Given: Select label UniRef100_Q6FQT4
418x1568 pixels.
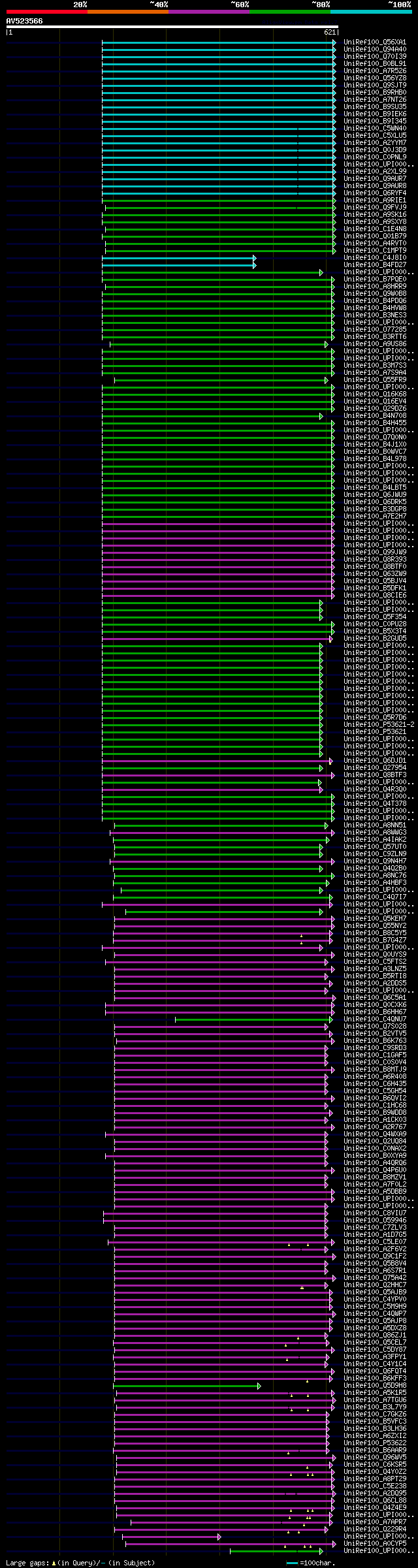Looking at the screenshot, I should (x=375, y=1371).
